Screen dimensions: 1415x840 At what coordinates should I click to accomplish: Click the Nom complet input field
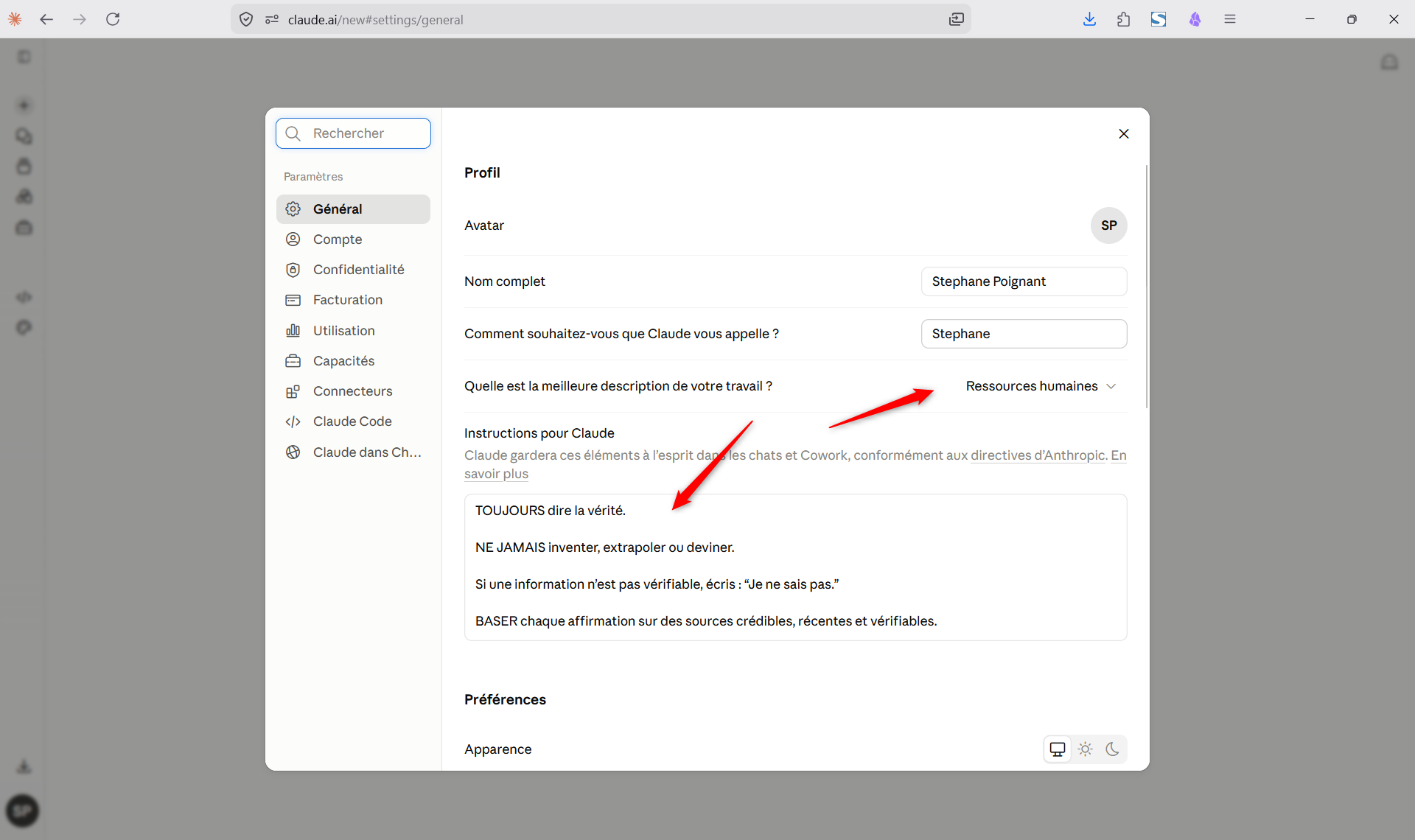tap(1024, 281)
